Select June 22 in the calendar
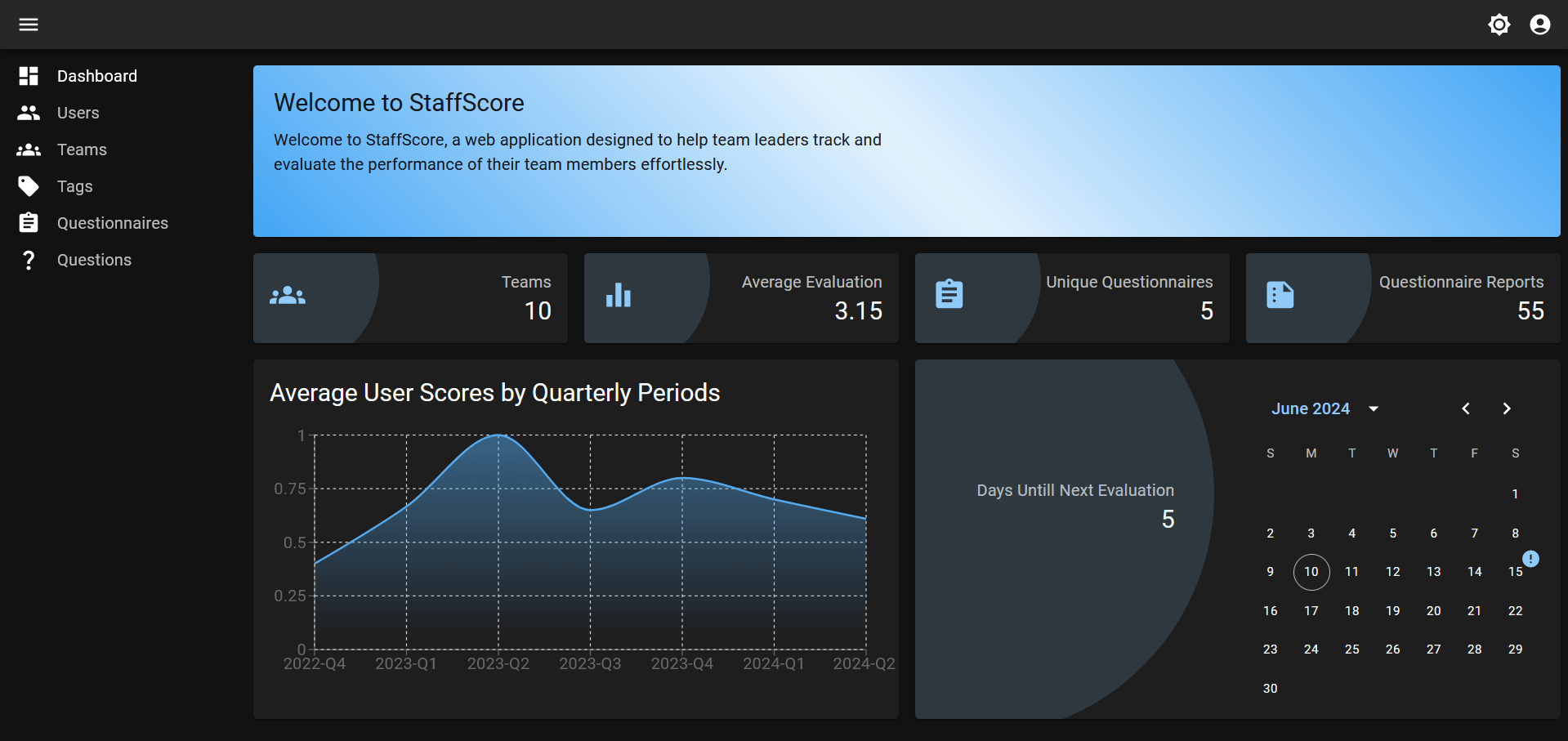The height and width of the screenshot is (741, 1568). pyautogui.click(x=1516, y=611)
